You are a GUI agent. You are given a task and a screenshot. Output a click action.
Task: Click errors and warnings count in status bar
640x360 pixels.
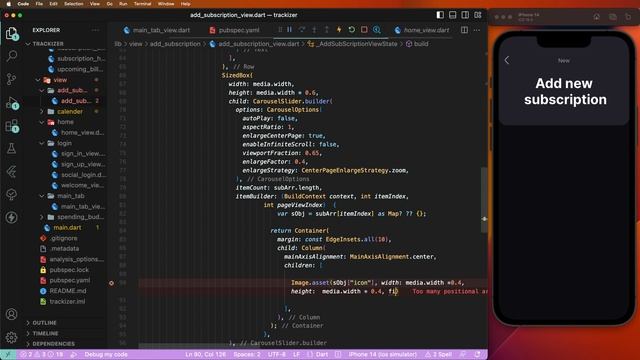[42, 354]
